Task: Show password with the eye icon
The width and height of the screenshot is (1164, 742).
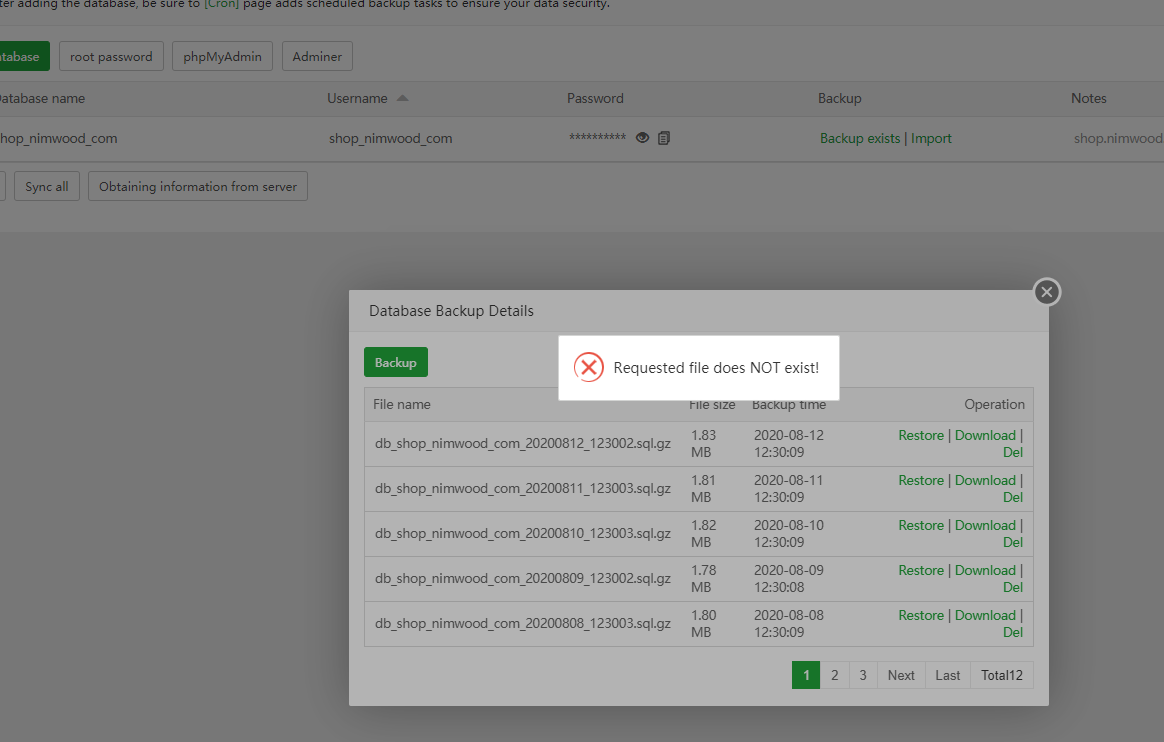Action: point(642,138)
